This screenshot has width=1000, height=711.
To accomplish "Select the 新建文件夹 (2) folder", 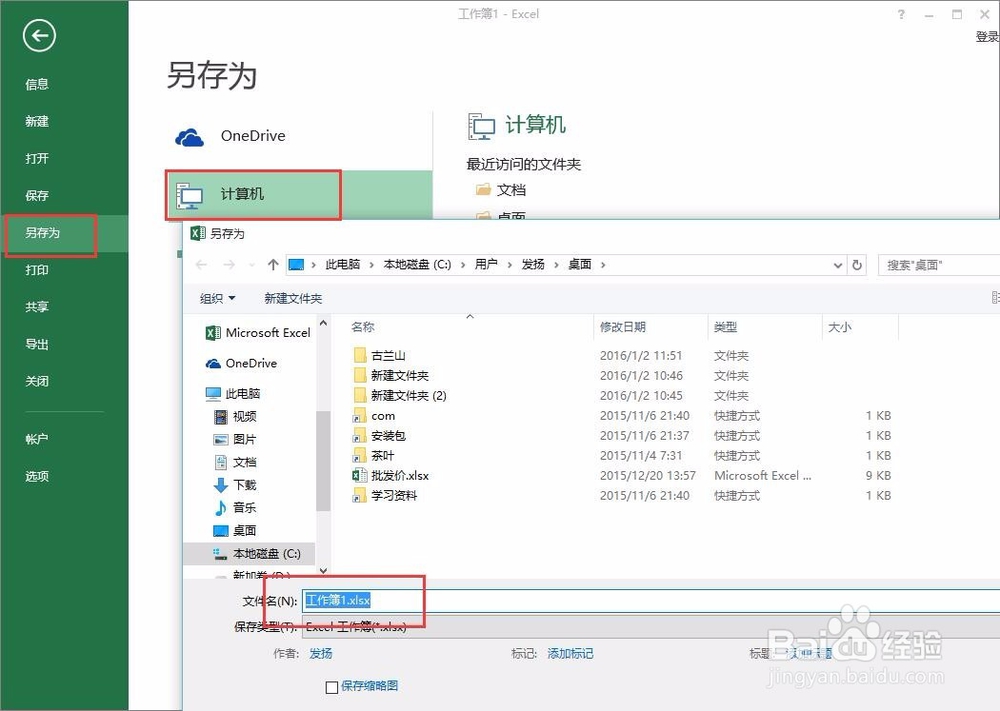I will (x=400, y=395).
